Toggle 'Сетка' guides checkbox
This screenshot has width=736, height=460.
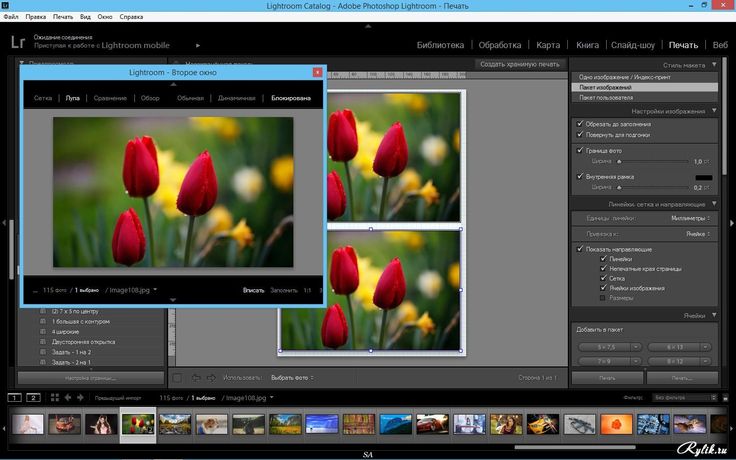[604, 278]
